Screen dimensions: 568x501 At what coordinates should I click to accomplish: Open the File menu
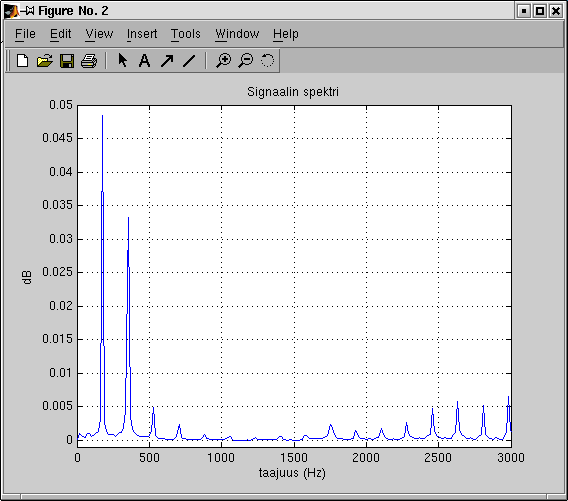(x=25, y=34)
